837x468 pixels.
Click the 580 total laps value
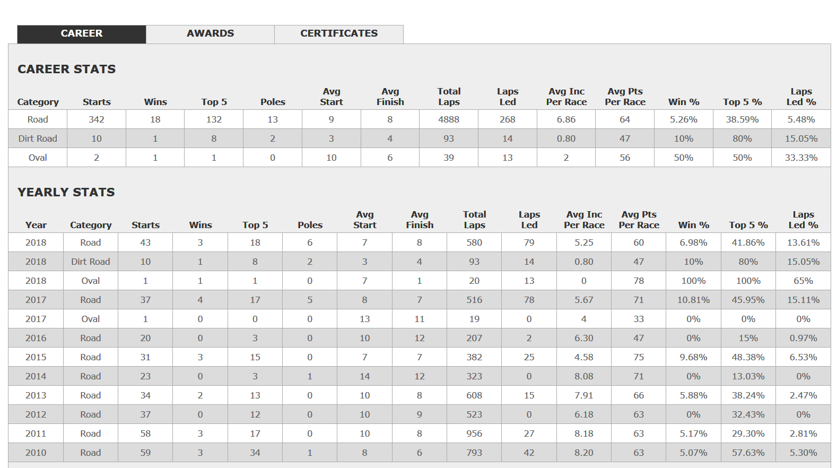(x=474, y=243)
